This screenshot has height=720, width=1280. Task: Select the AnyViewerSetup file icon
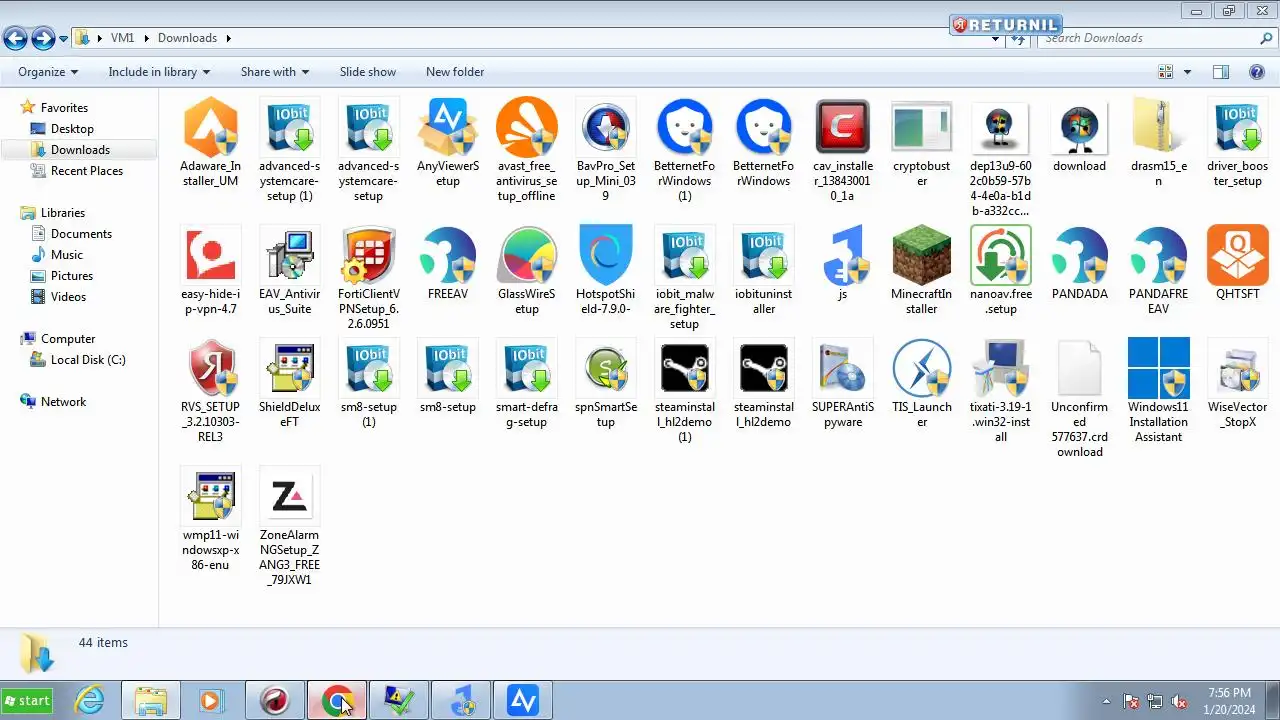click(x=448, y=128)
